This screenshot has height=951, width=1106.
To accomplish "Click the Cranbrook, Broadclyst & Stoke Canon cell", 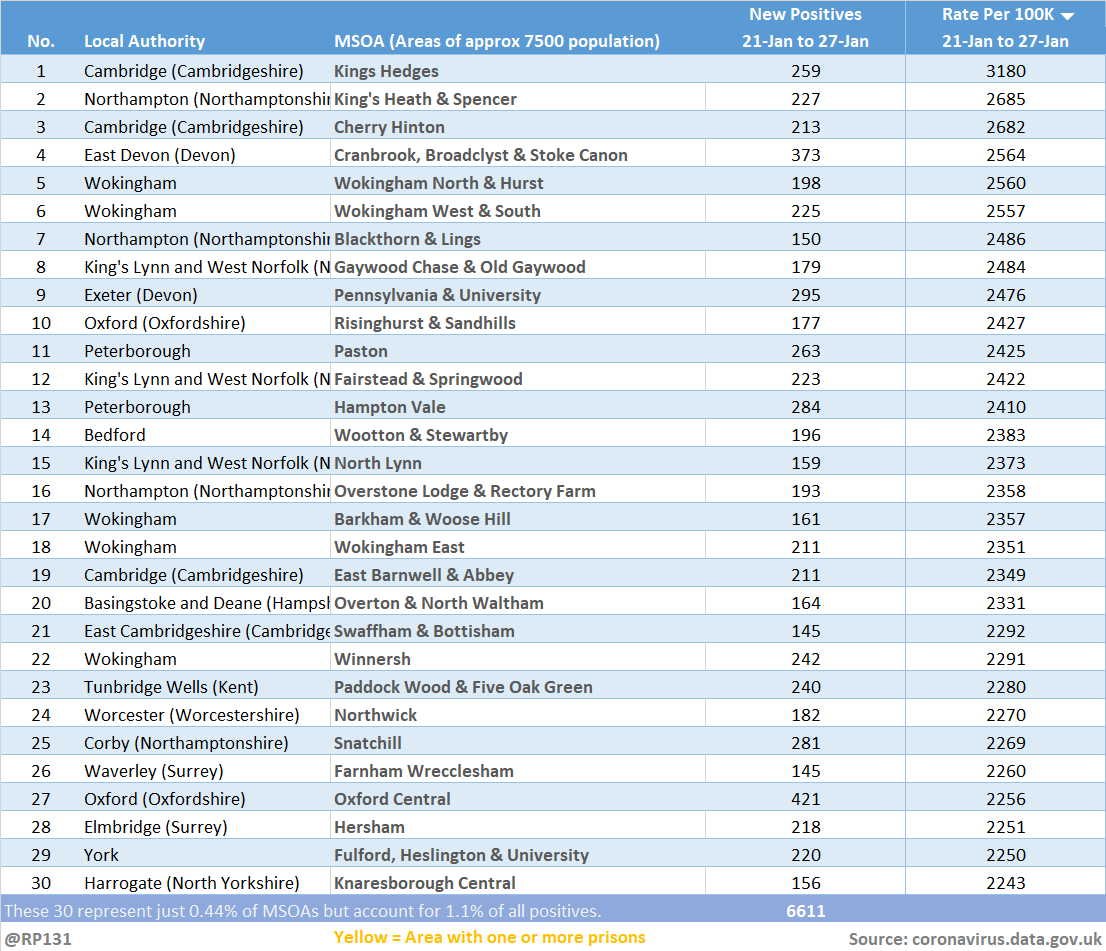I will pyautogui.click(x=480, y=155).
